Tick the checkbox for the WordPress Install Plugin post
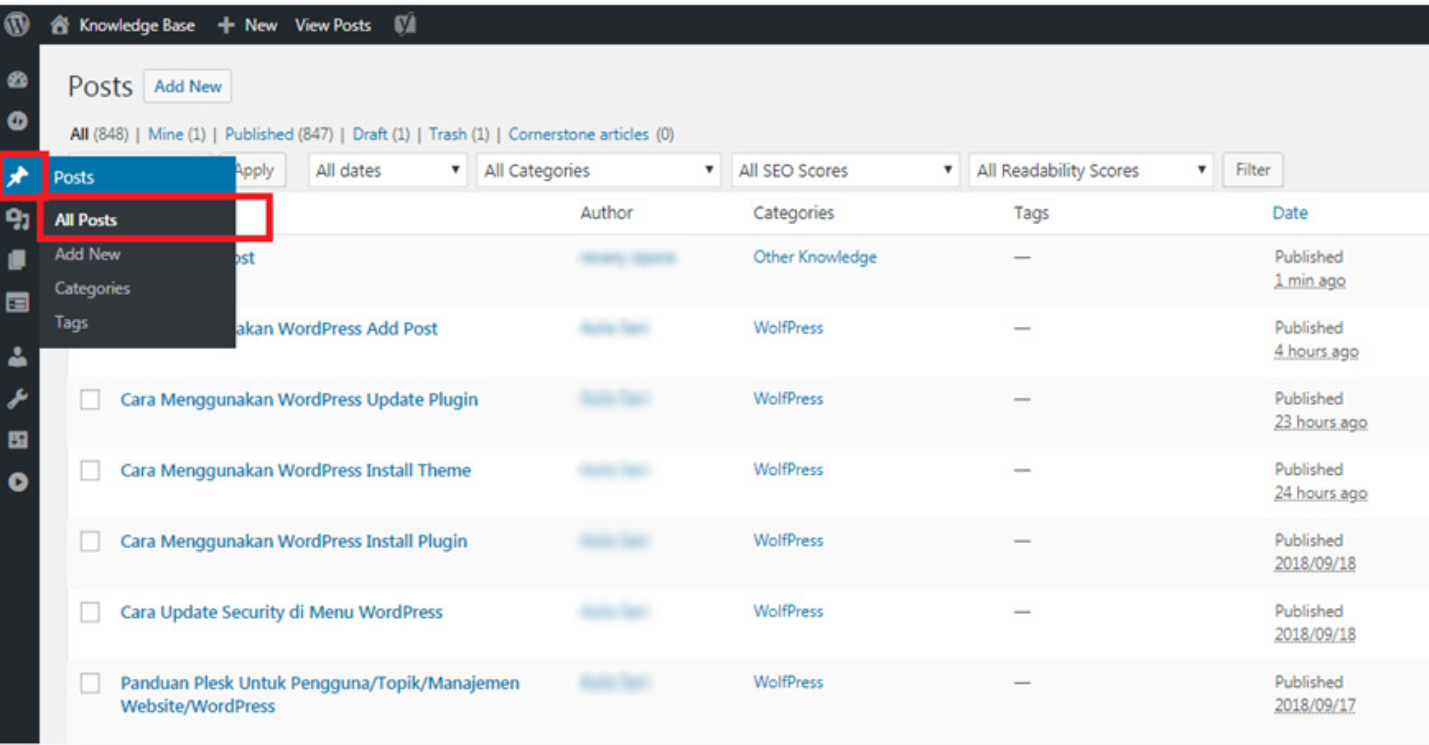1429x745 pixels. click(91, 542)
